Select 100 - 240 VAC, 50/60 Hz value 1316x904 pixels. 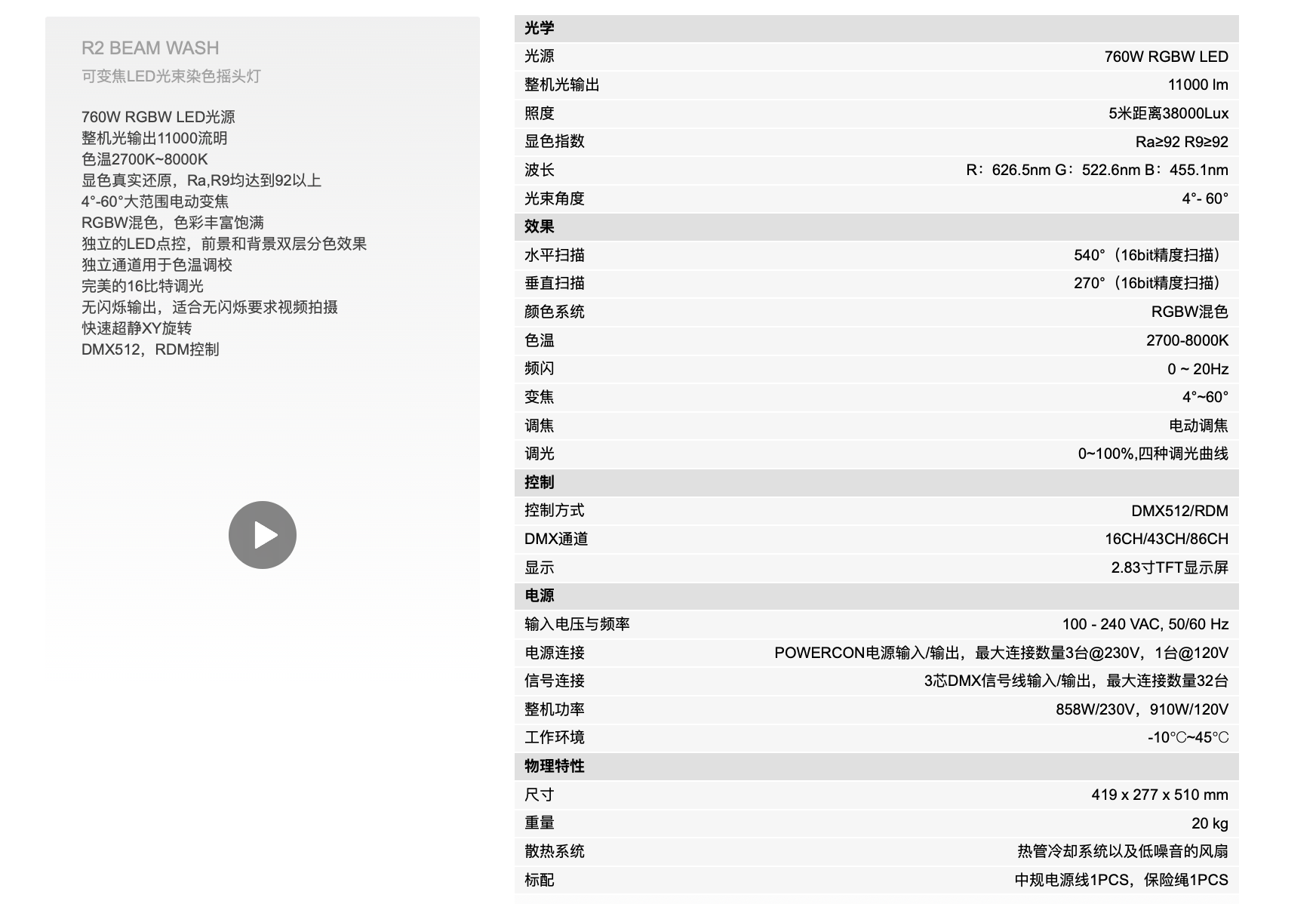coord(1145,624)
